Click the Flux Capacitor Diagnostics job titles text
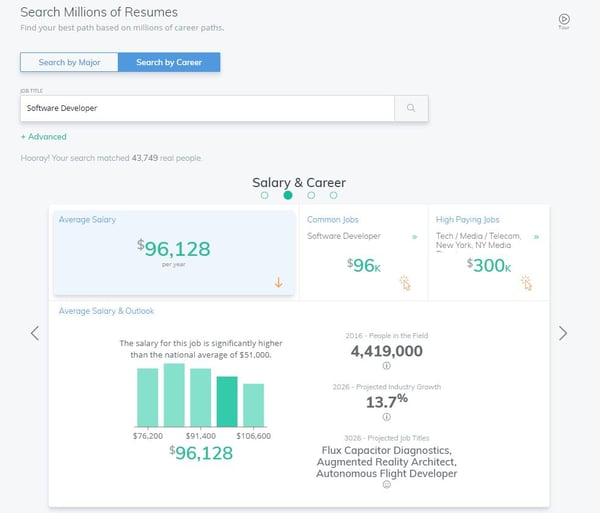Screen dimensions: 600x513 [x=386, y=462]
